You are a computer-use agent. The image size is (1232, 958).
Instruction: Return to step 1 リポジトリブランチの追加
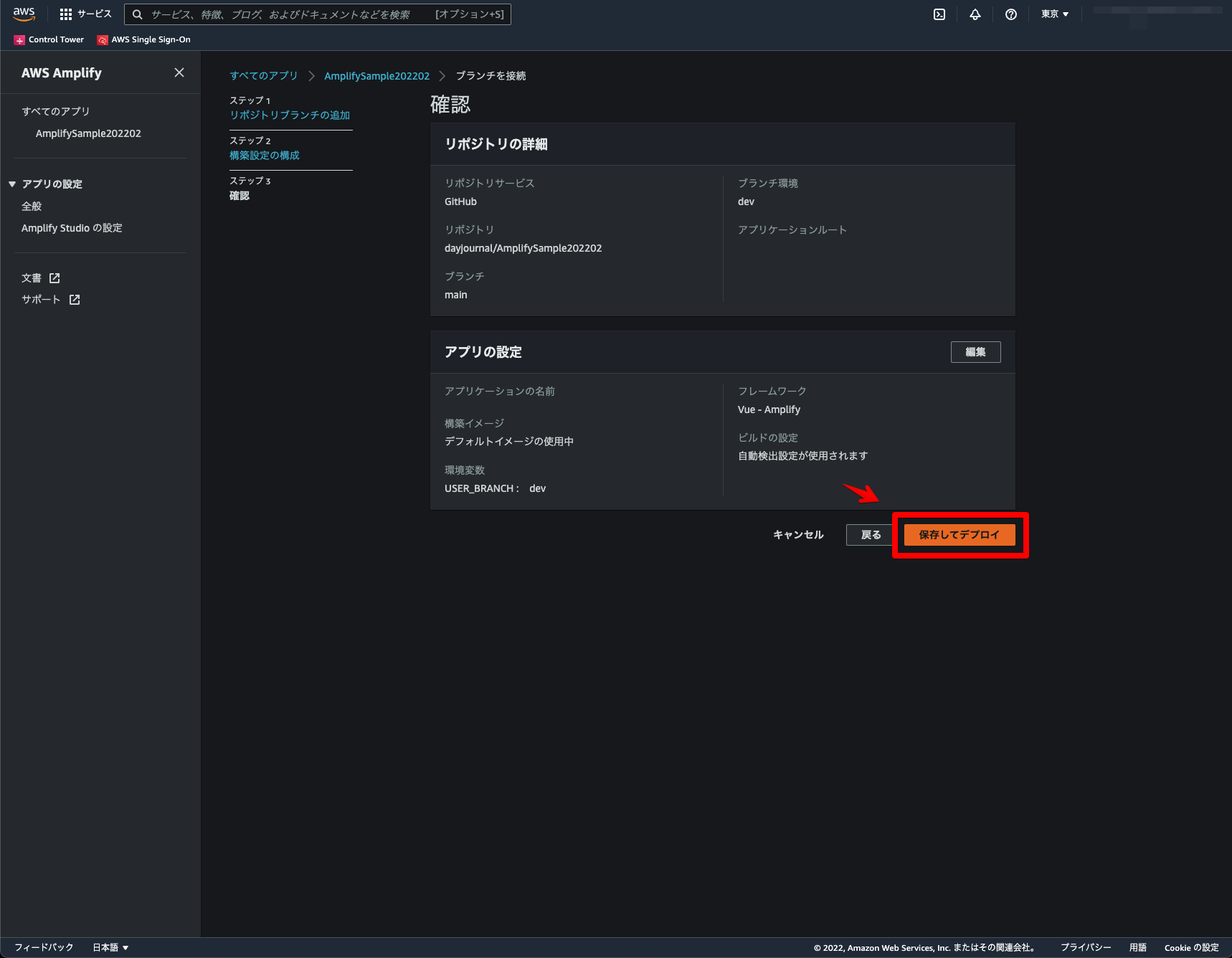point(290,115)
